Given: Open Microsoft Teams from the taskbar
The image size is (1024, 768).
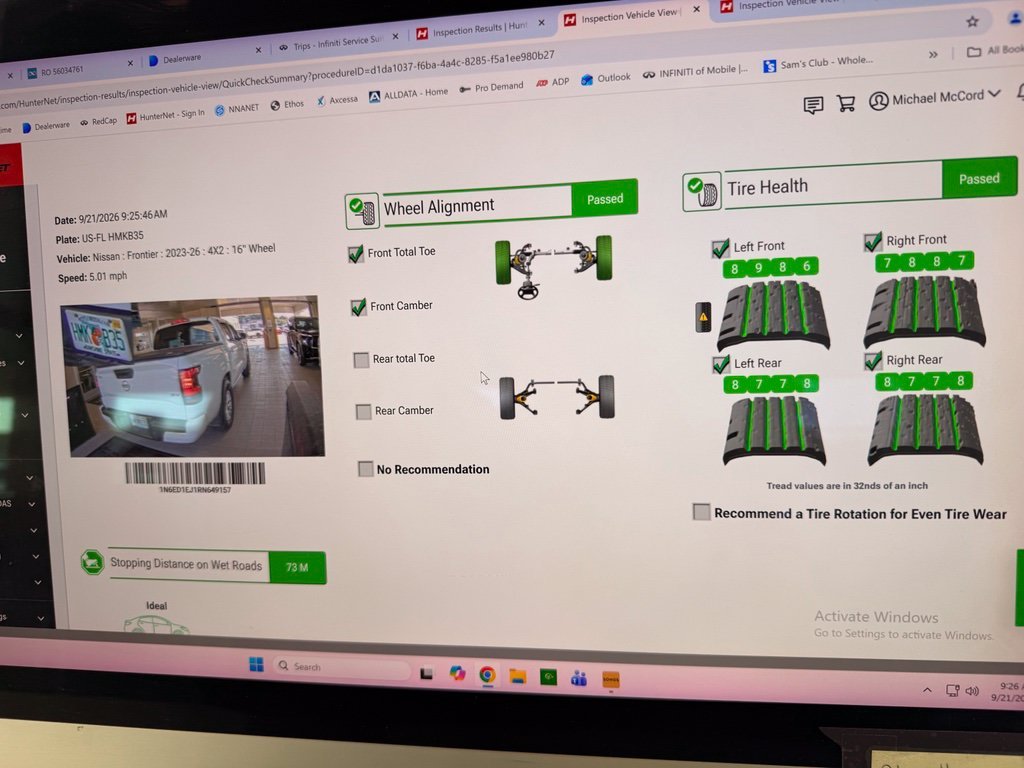Looking at the screenshot, I should click(x=579, y=679).
